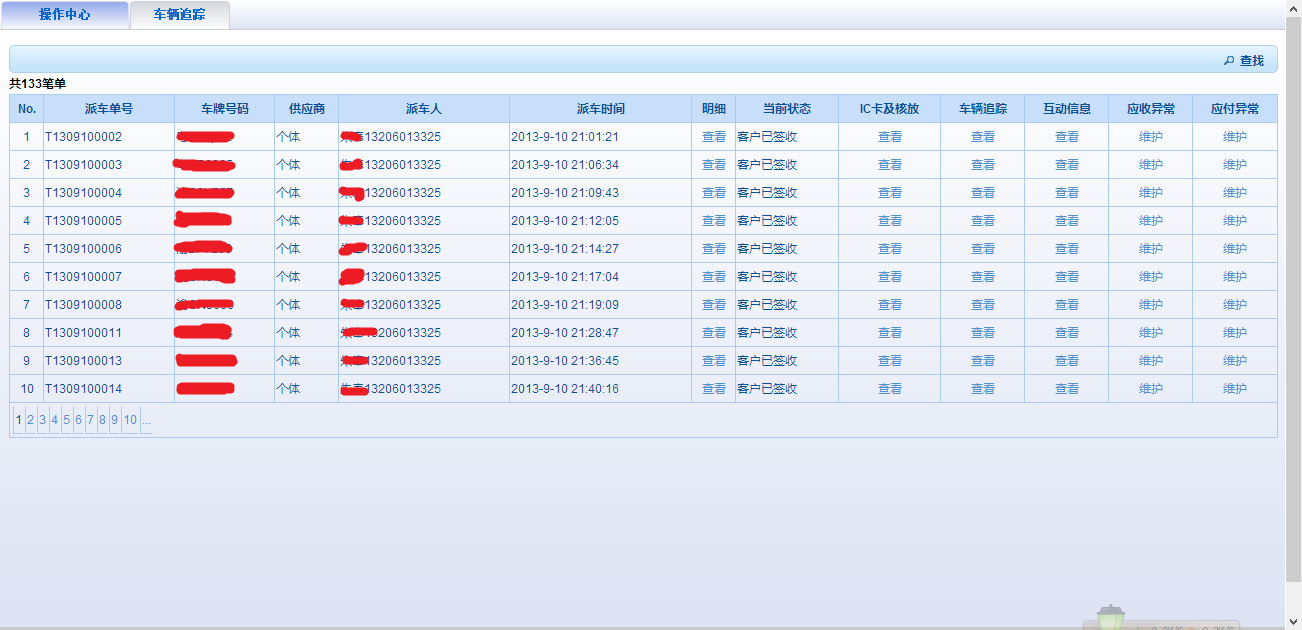
Task: Go to page 10 of results
Action: coord(130,420)
